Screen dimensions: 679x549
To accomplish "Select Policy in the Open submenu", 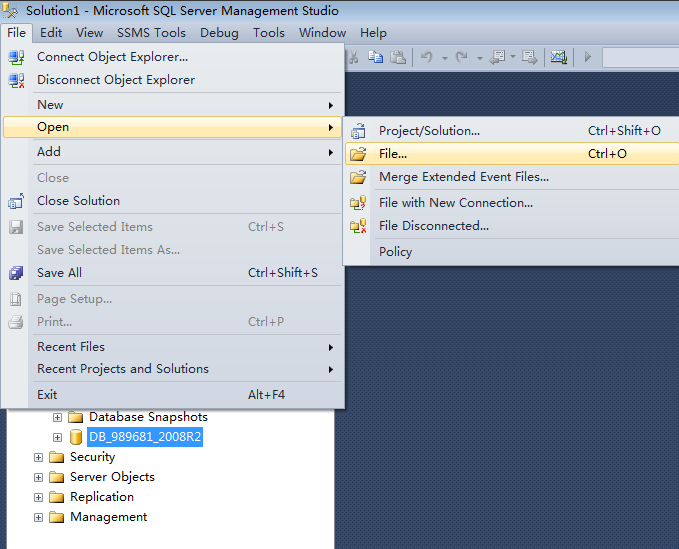I will (x=395, y=252).
